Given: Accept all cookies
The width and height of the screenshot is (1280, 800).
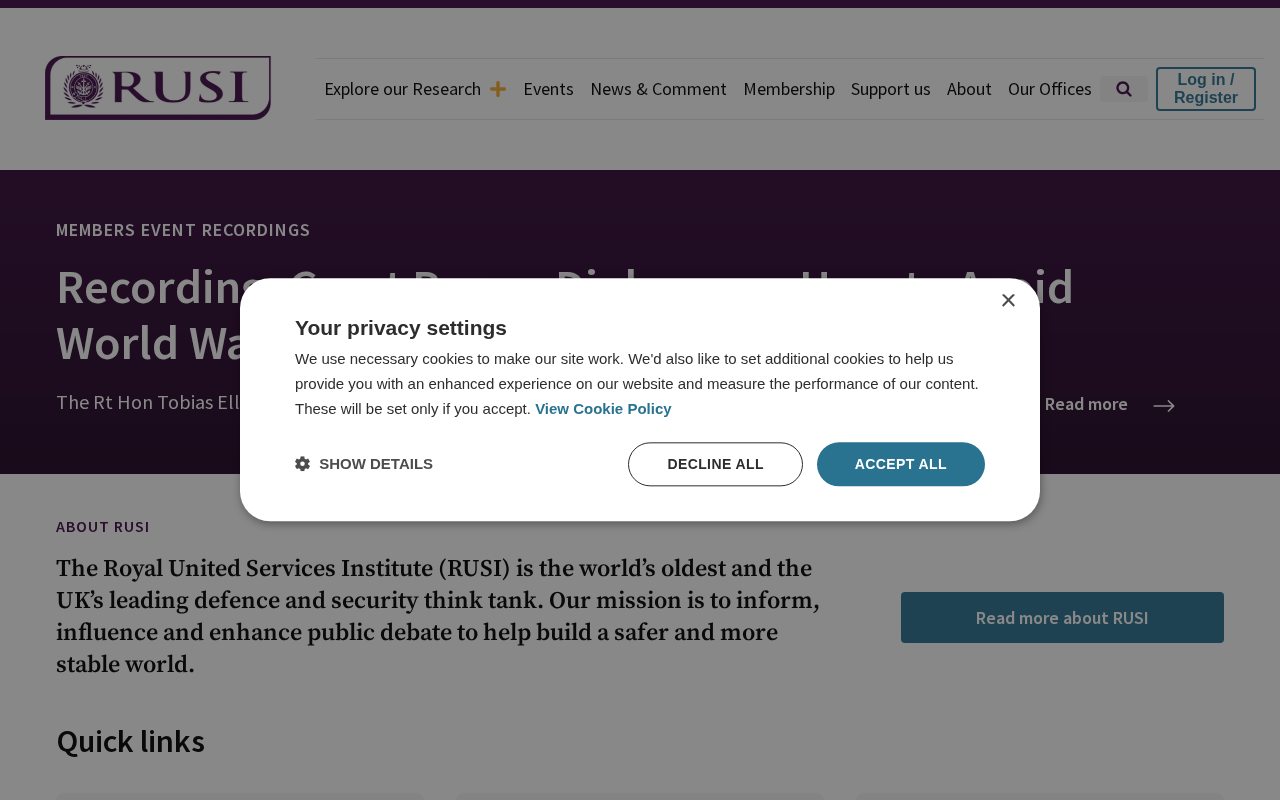Looking at the screenshot, I should pos(901,464).
